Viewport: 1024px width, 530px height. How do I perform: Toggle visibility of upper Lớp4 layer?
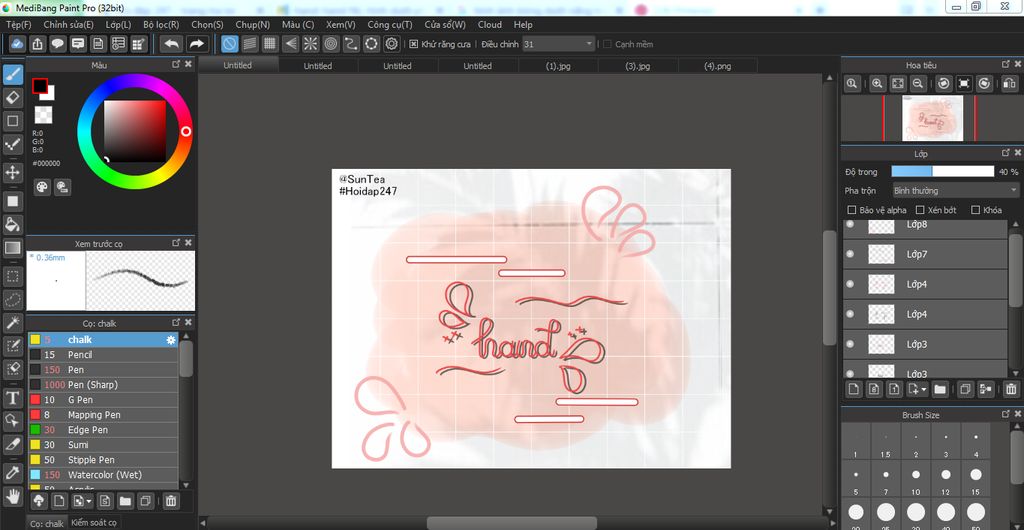850,284
